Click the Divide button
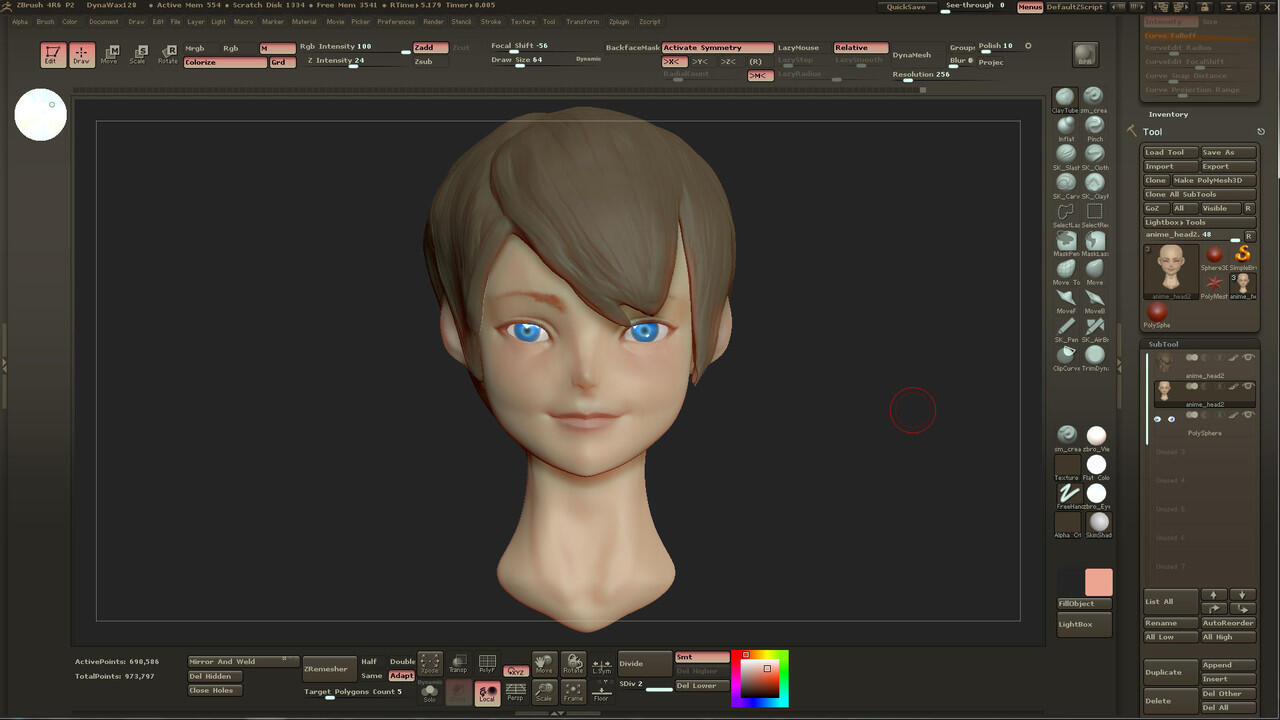 click(x=645, y=663)
